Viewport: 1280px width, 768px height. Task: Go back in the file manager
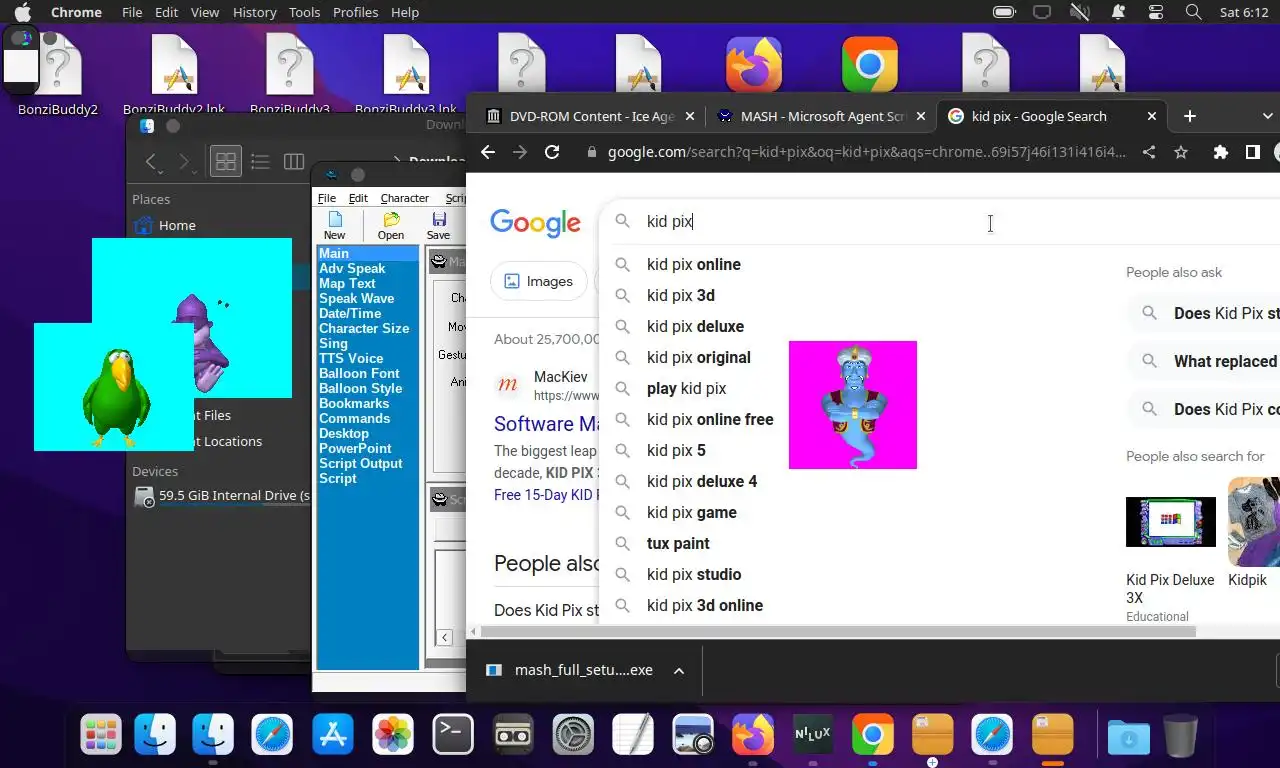pyautogui.click(x=151, y=162)
